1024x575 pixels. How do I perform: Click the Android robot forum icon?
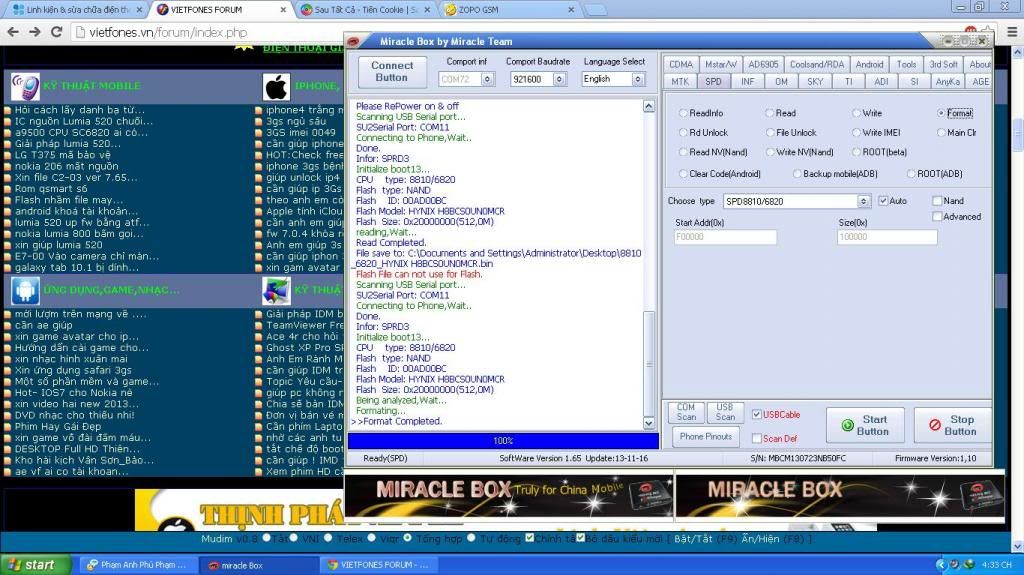coord(25,290)
